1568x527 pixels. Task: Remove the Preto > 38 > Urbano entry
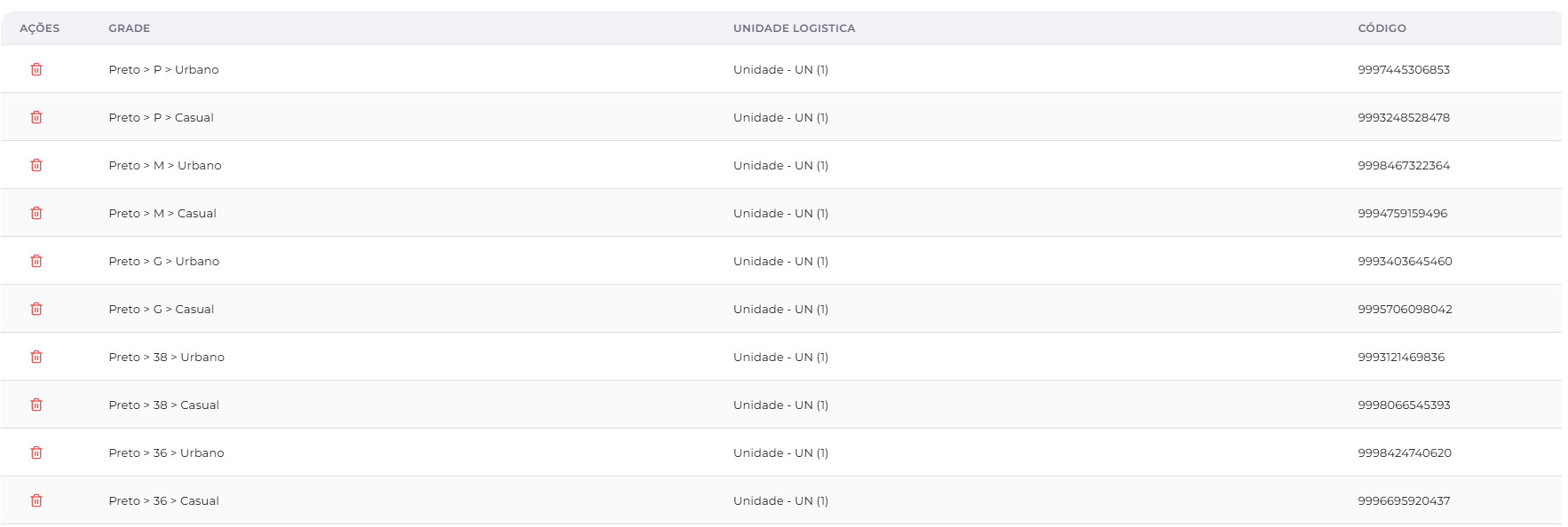[x=36, y=357]
